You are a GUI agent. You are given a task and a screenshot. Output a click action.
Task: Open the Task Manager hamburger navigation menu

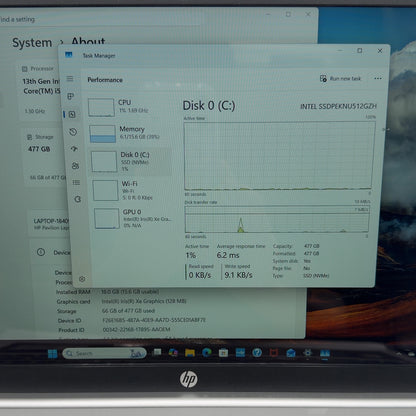click(70, 79)
